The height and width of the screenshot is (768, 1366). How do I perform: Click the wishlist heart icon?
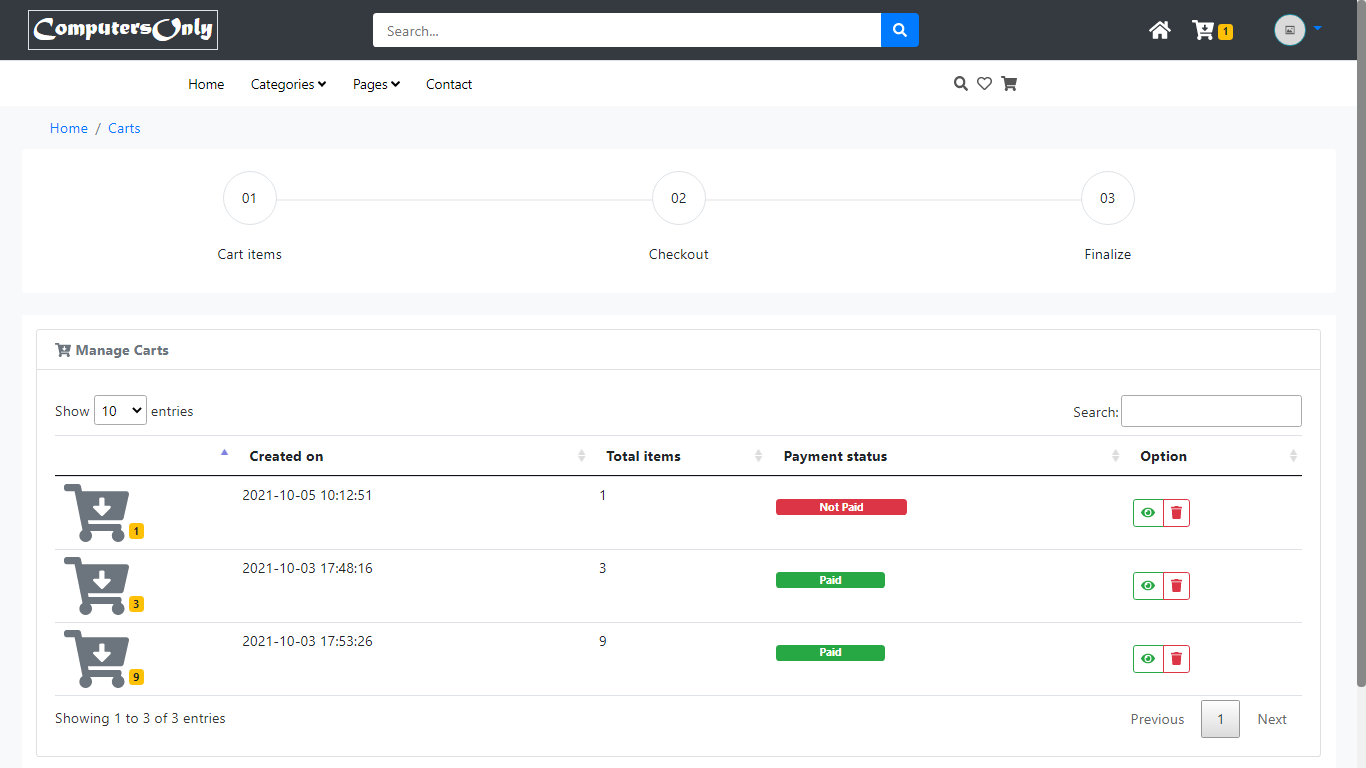[984, 84]
